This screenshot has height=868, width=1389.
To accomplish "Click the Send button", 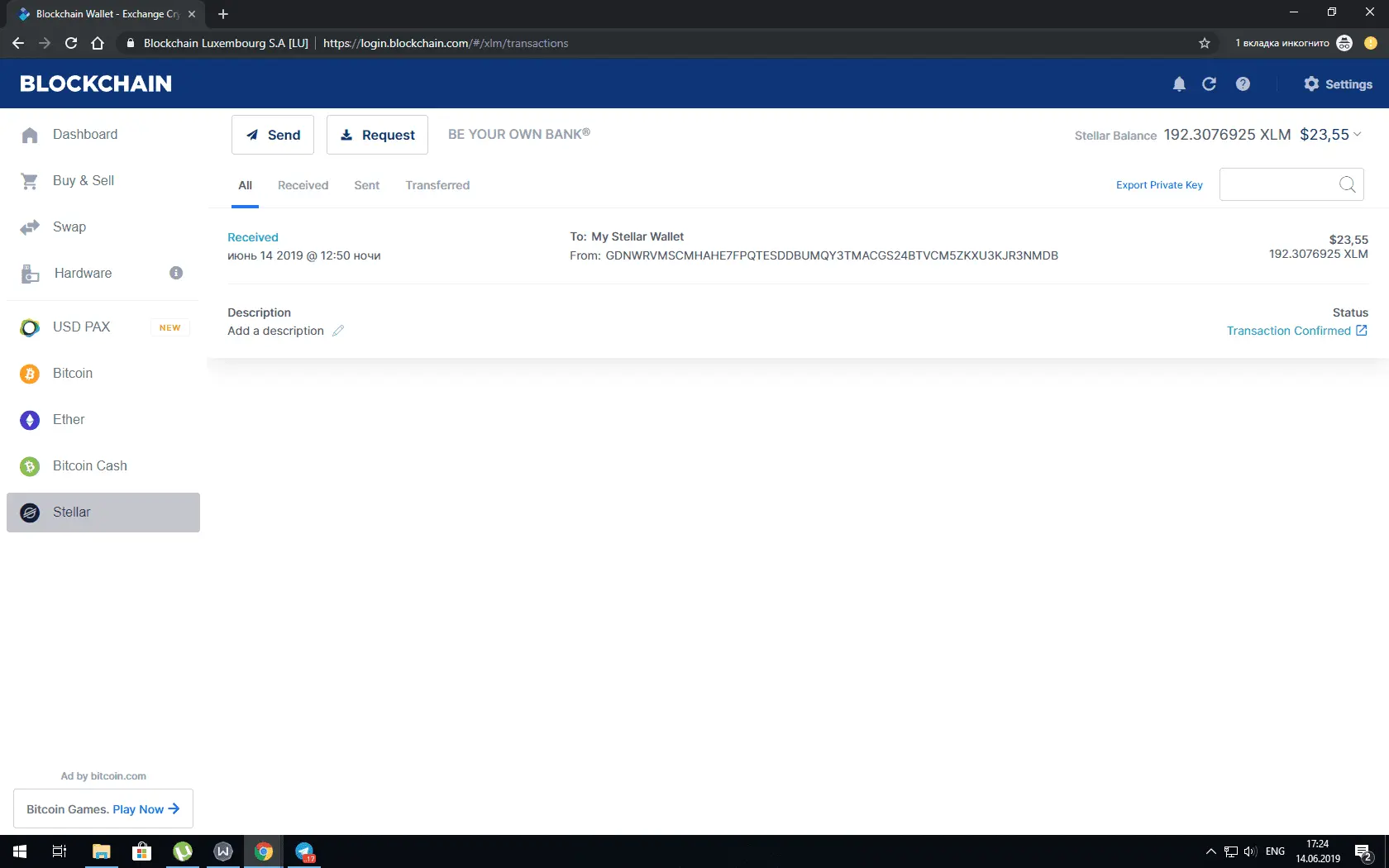I will click(273, 135).
